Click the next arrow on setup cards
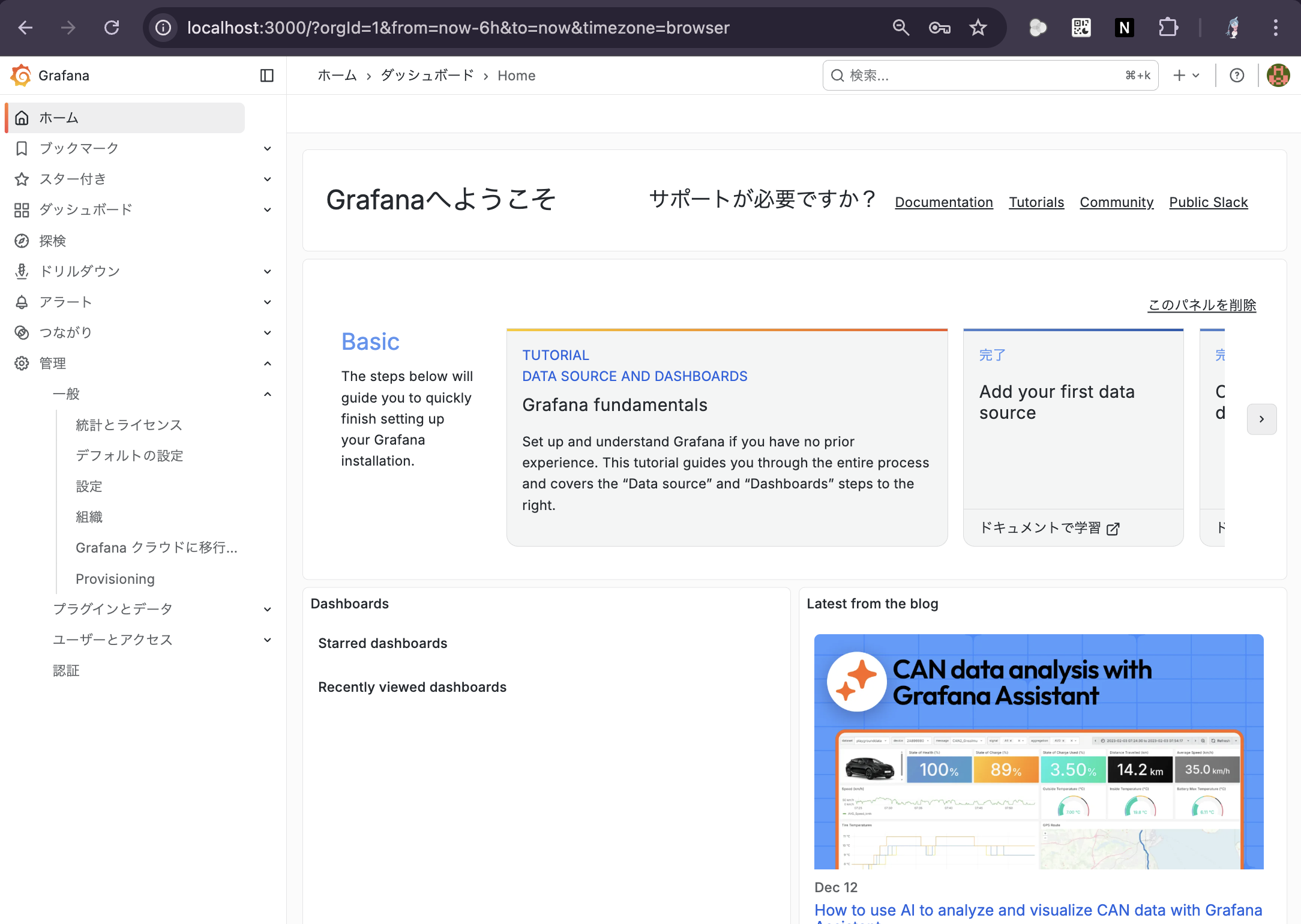The image size is (1301, 924). 1261,419
